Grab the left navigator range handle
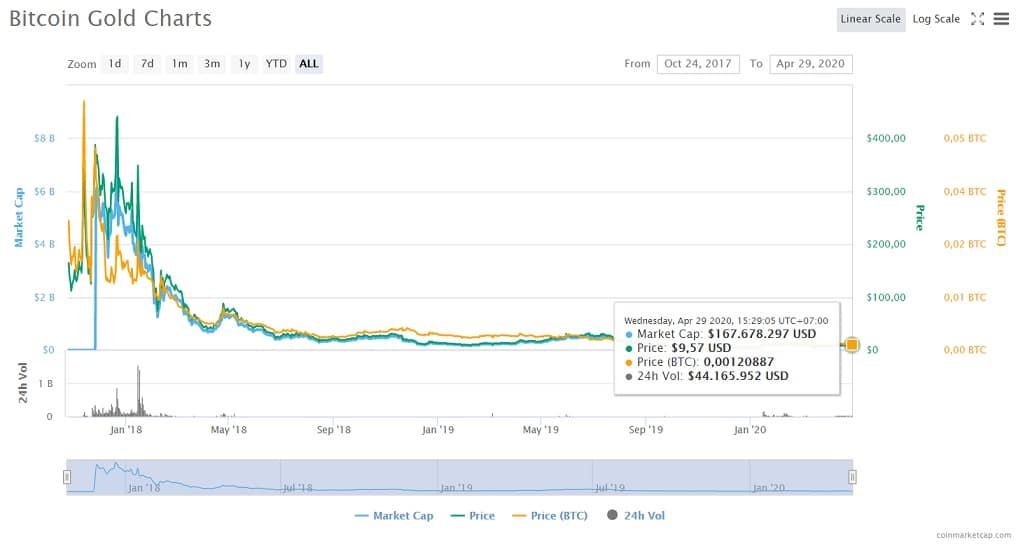Screen dimensions: 1023x544 pos(67,477)
